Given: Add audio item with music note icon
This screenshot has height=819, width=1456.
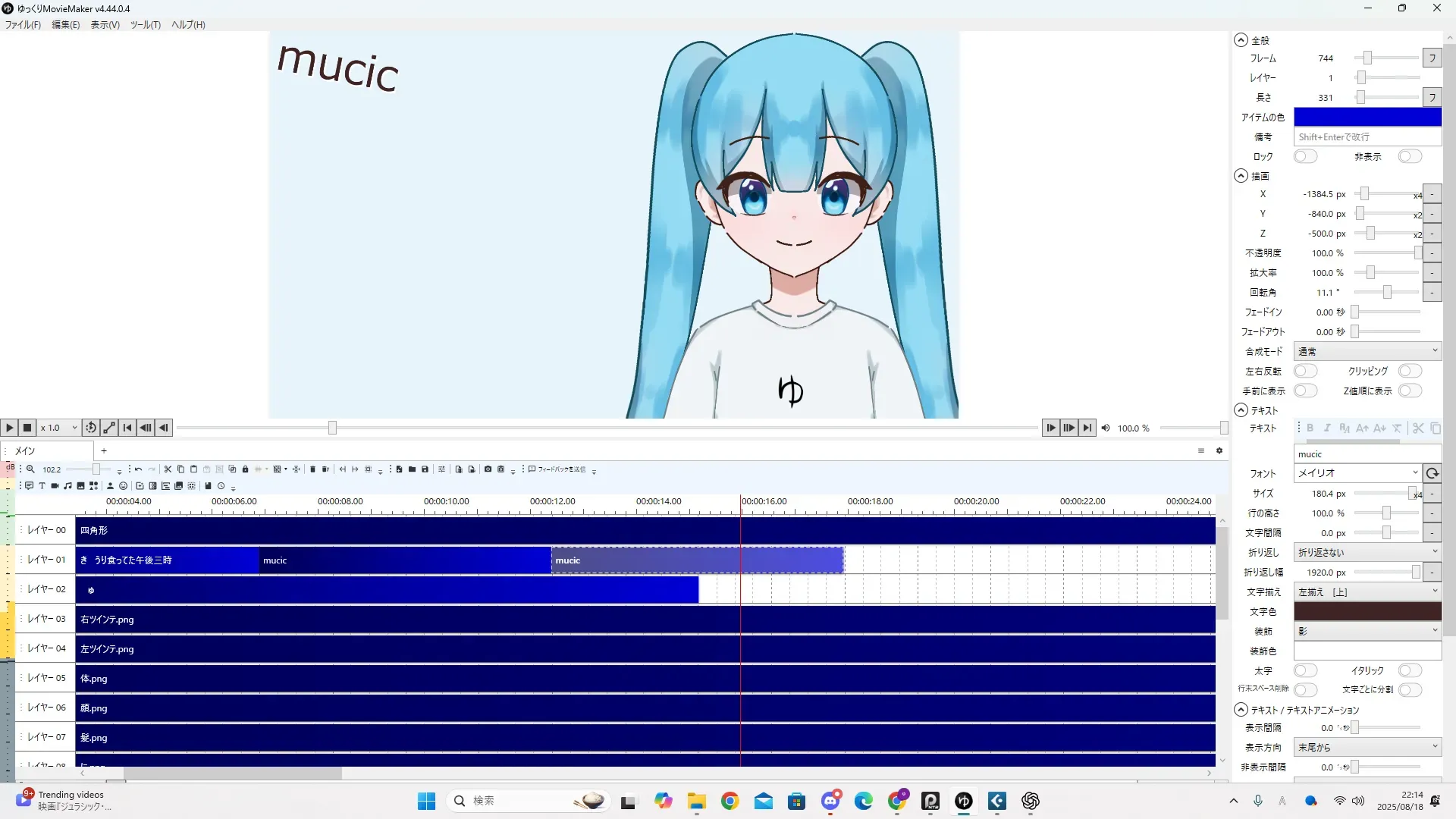Looking at the screenshot, I should [x=67, y=486].
